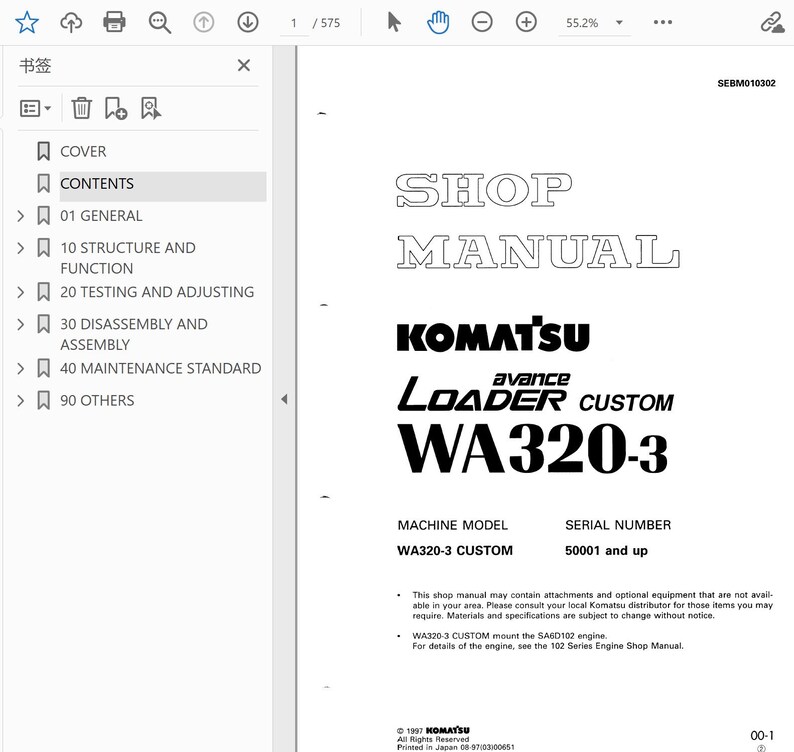This screenshot has height=752, width=794.
Task: Print the document with printer icon
Action: (x=114, y=22)
